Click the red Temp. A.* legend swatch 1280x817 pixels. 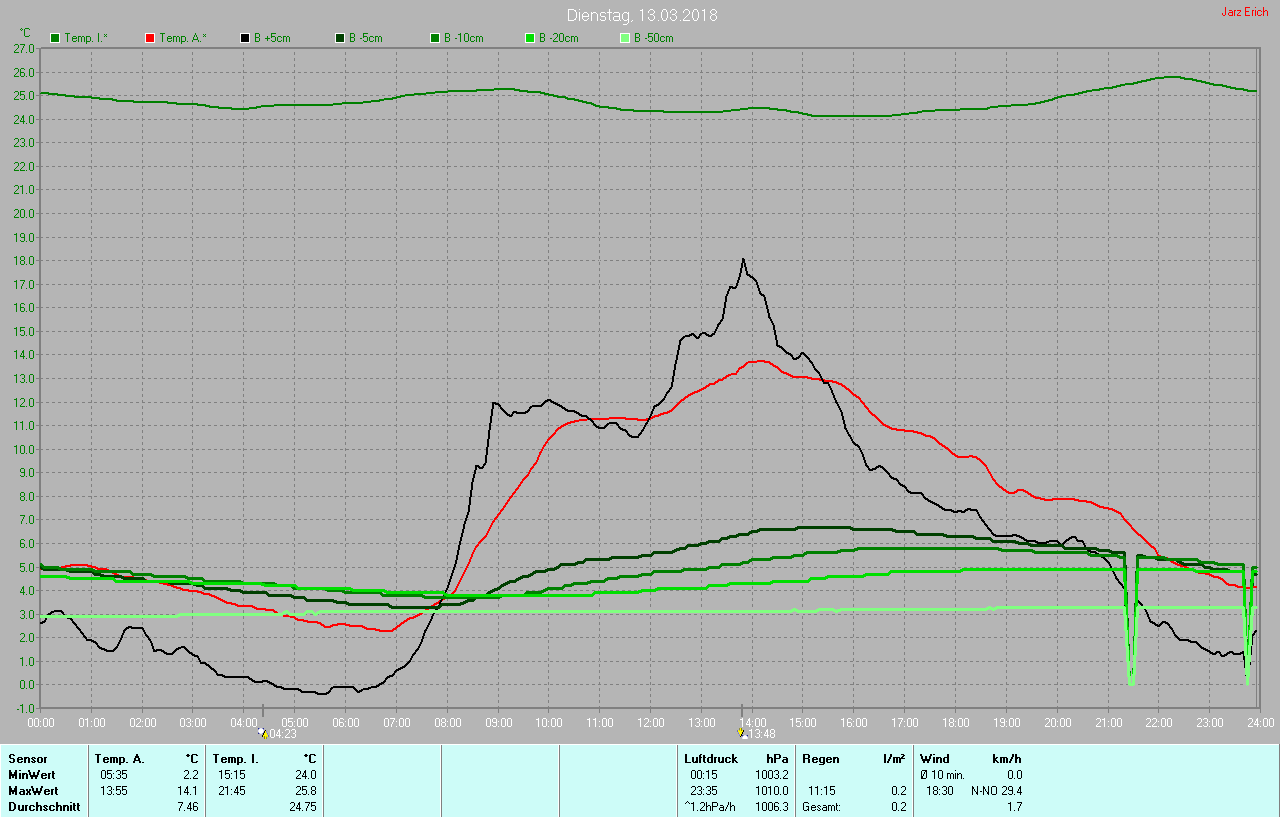[150, 38]
